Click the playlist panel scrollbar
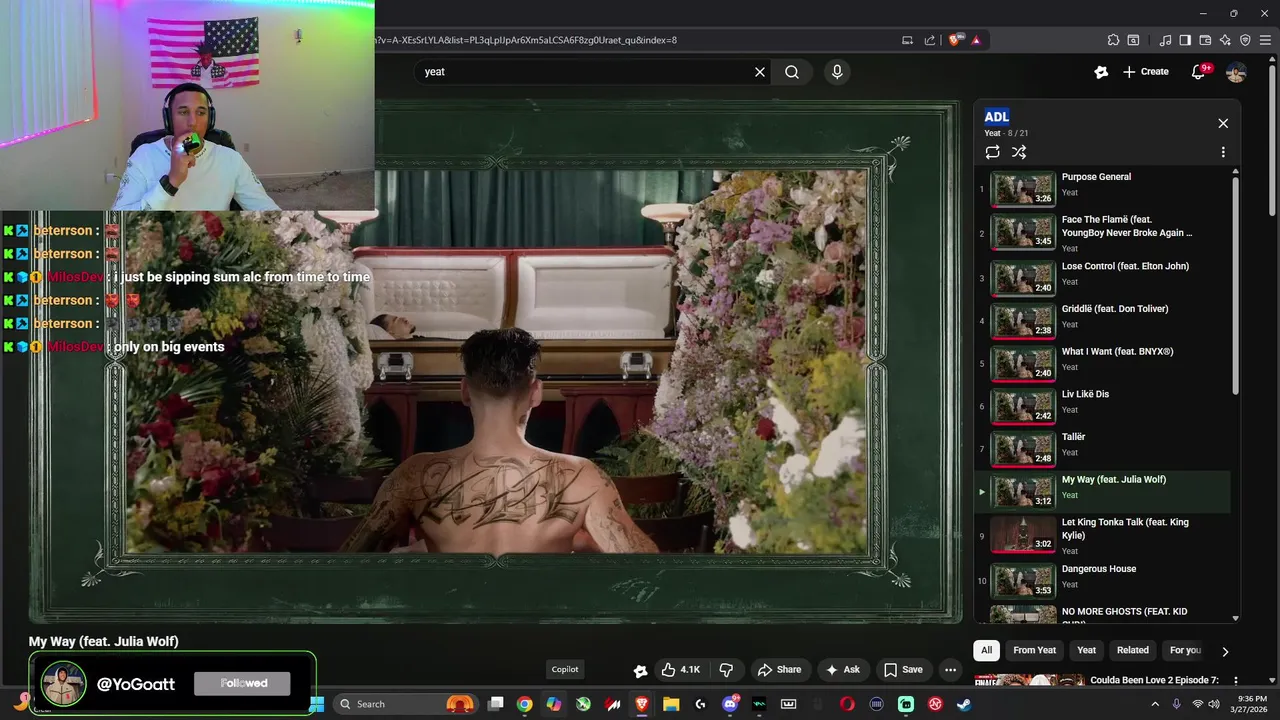The image size is (1280, 720). [1236, 285]
